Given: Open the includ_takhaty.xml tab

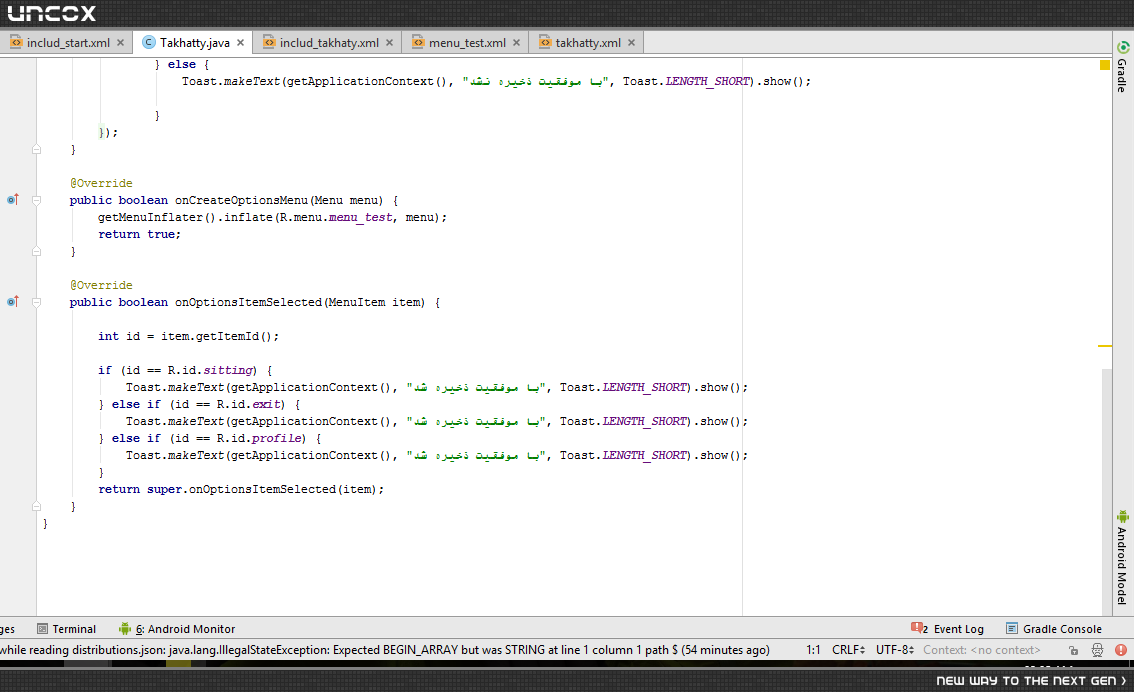Looking at the screenshot, I should coord(329,43).
